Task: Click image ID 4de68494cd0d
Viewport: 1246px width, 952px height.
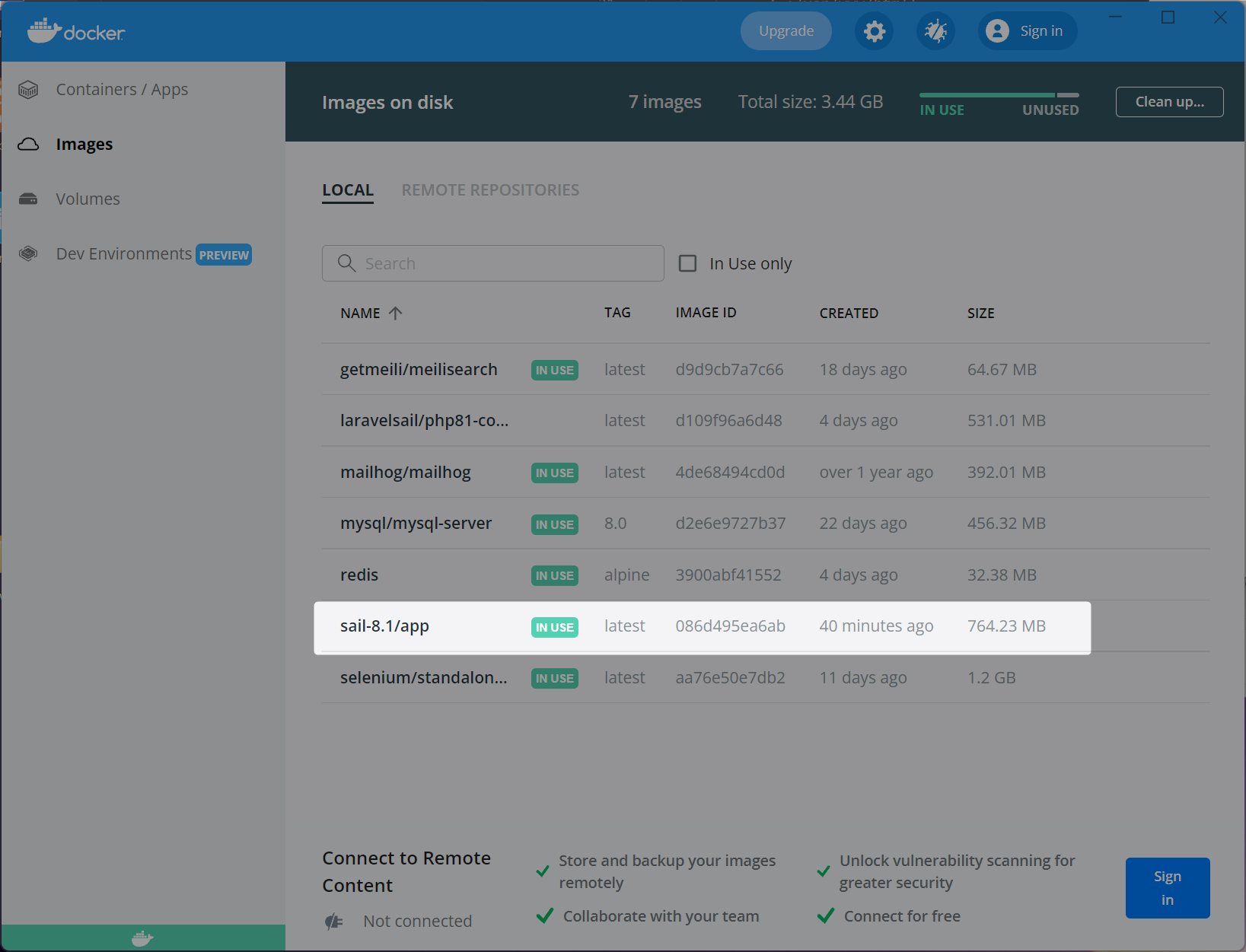Action: 731,473
